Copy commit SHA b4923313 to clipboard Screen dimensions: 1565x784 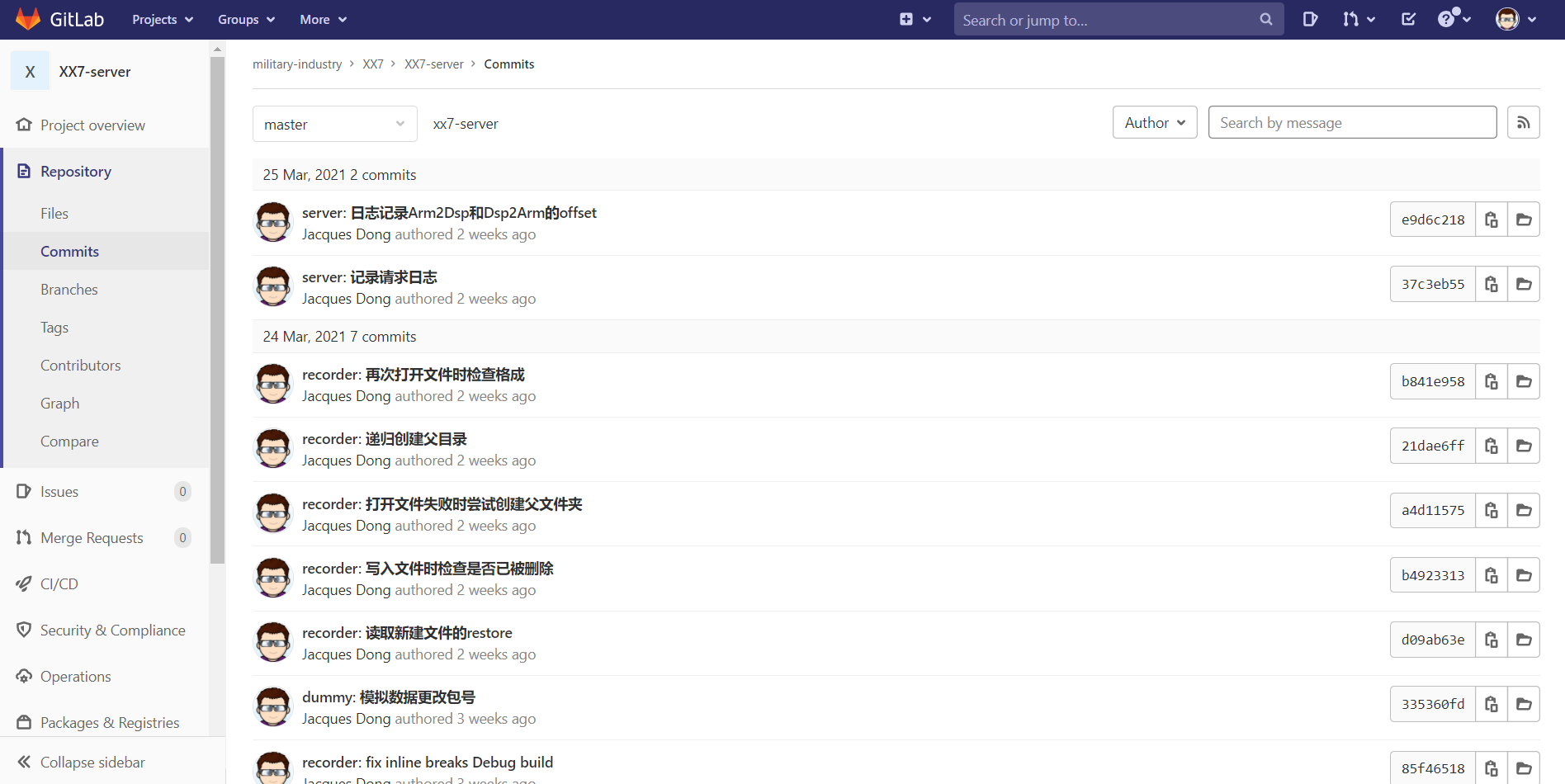coord(1491,575)
